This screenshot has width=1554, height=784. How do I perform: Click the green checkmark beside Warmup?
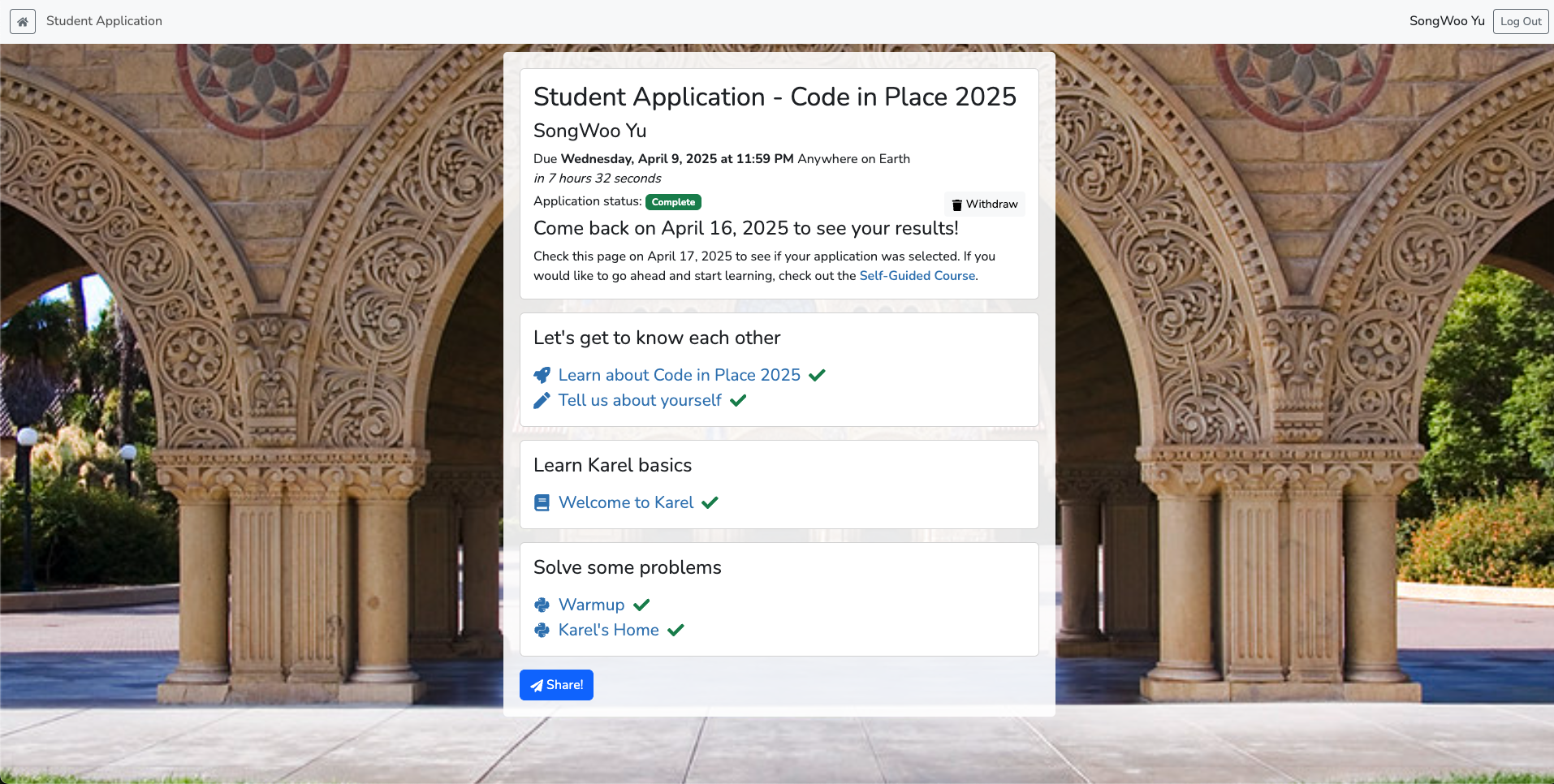tap(641, 605)
